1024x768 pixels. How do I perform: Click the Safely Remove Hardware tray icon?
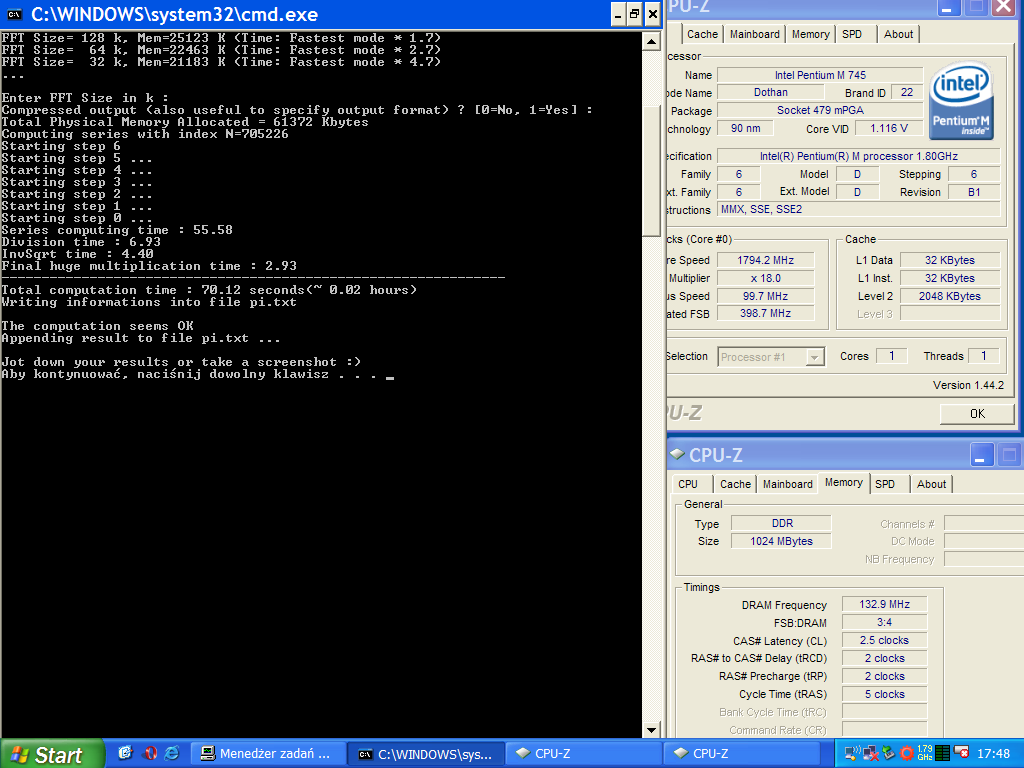click(889, 753)
